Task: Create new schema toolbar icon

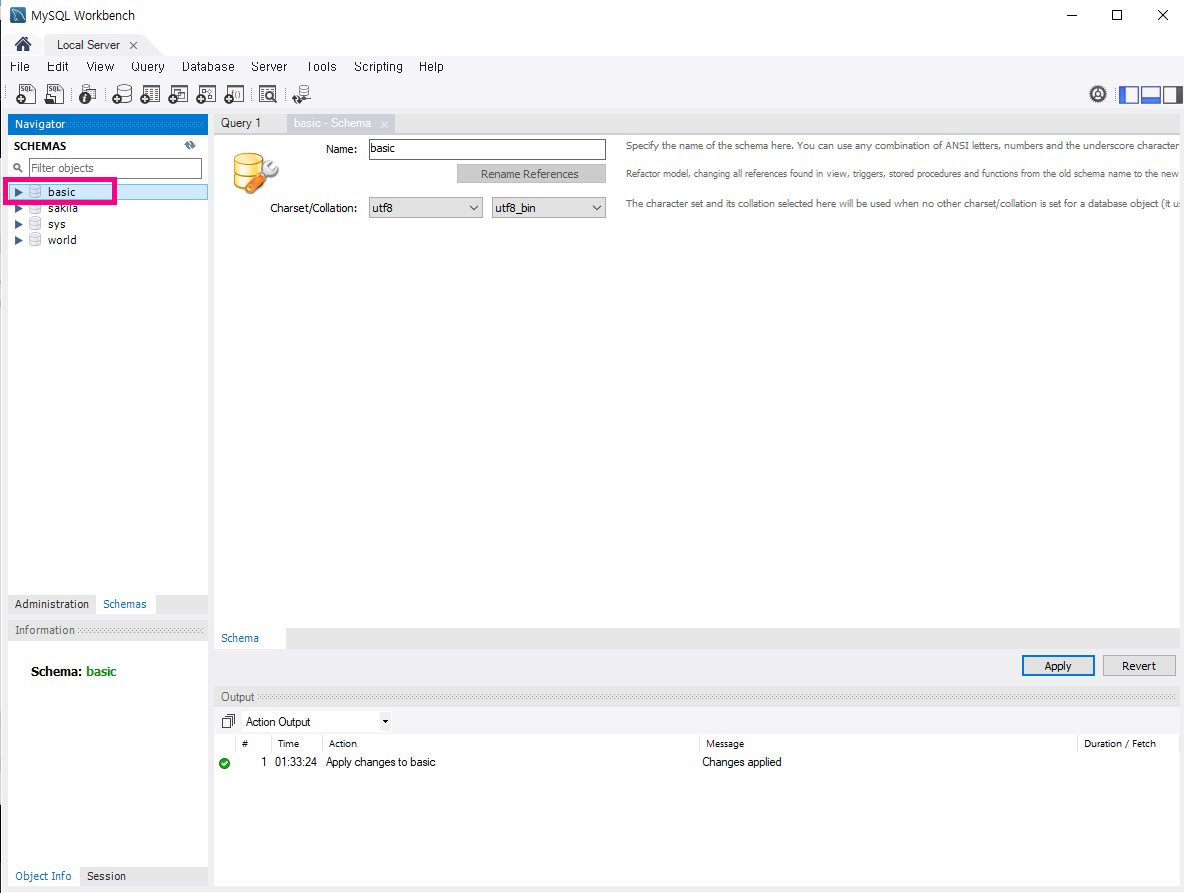Action: tap(122, 94)
